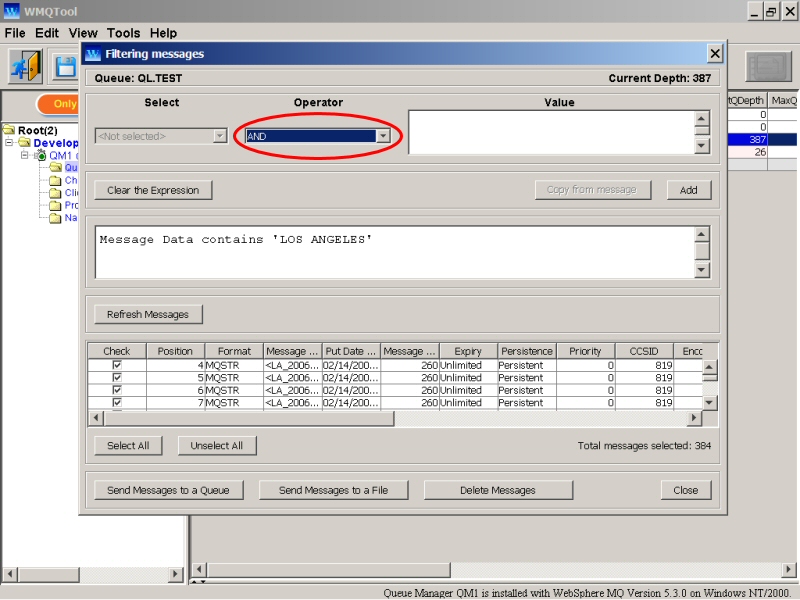
Task: Open the File menu
Action: tap(15, 33)
